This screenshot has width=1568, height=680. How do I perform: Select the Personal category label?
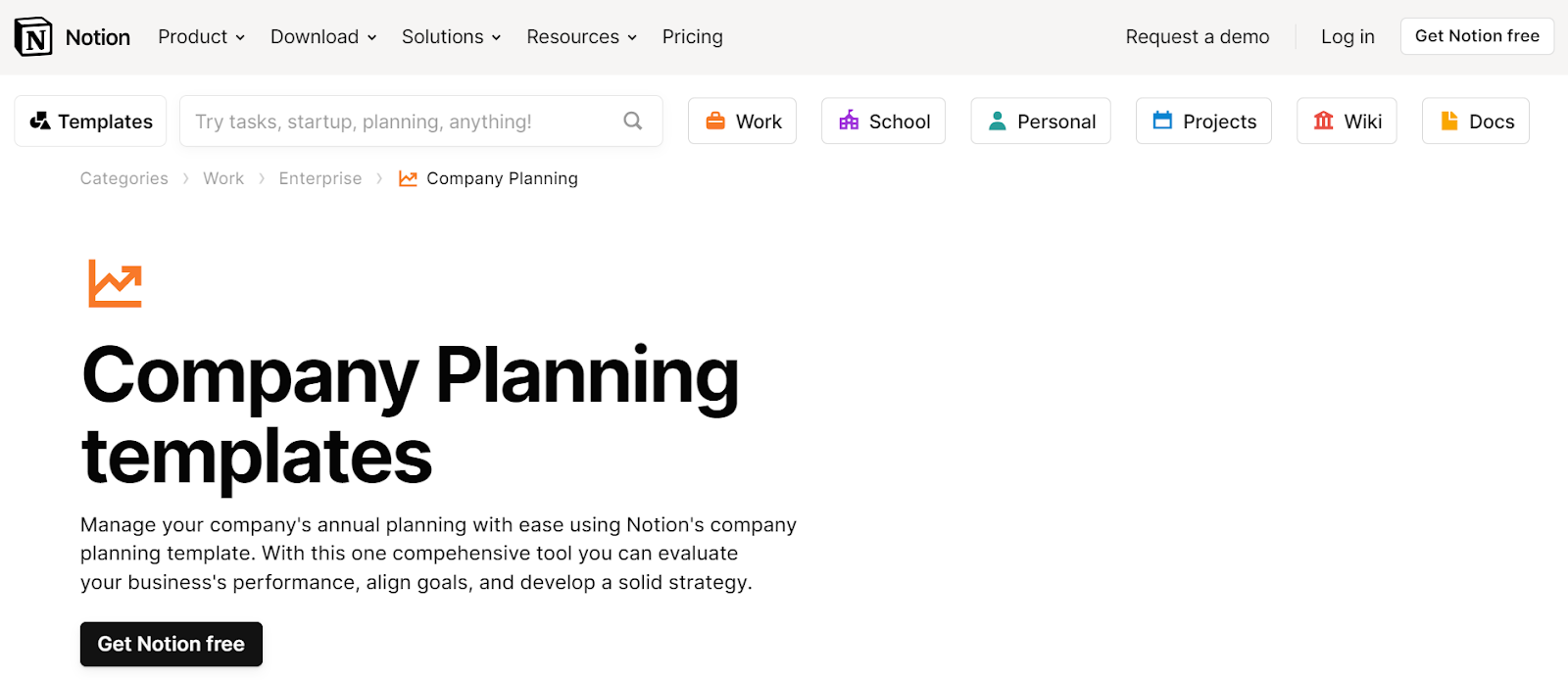coord(1056,121)
